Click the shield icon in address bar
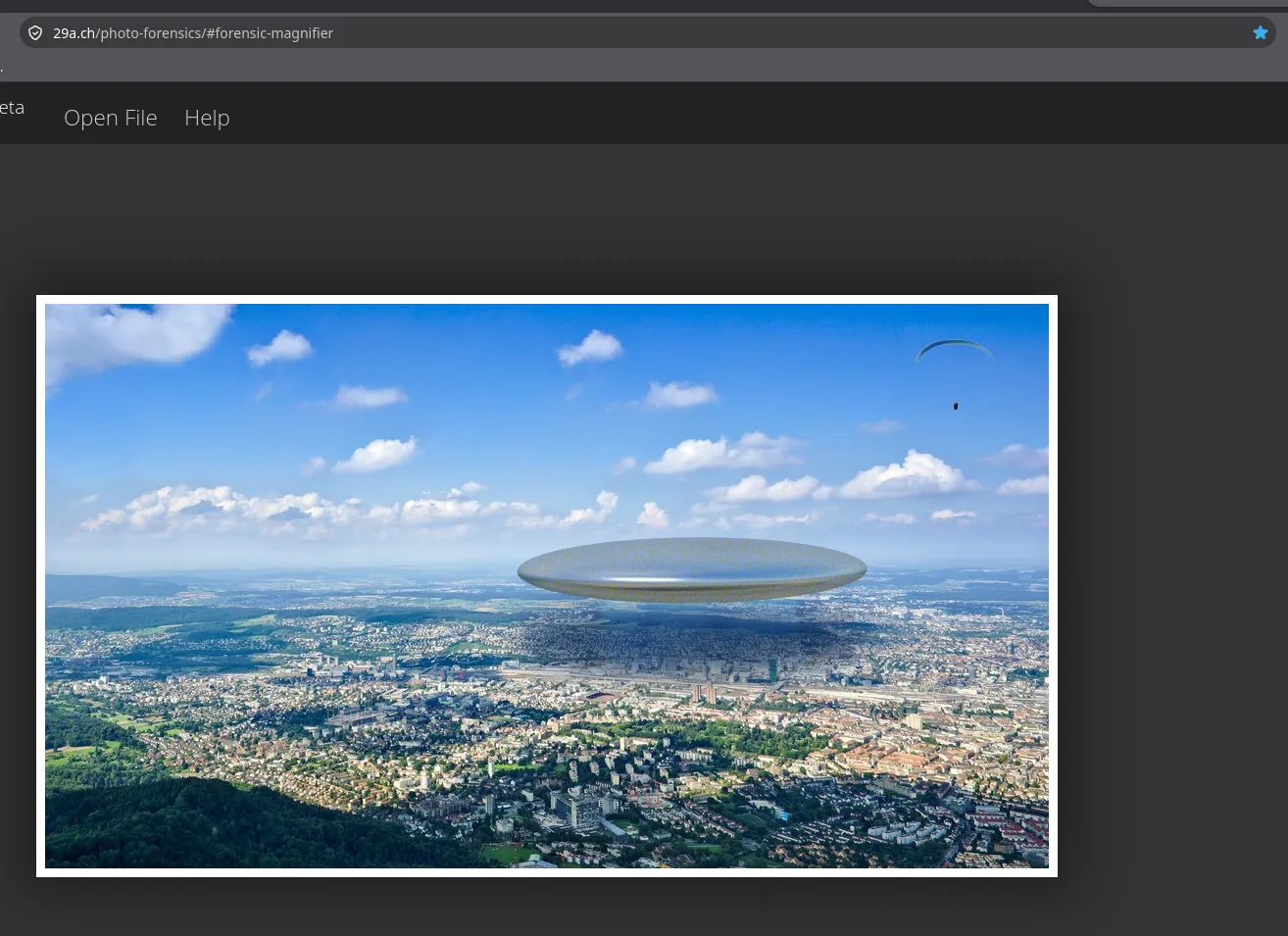The height and width of the screenshot is (936, 1288). (35, 33)
